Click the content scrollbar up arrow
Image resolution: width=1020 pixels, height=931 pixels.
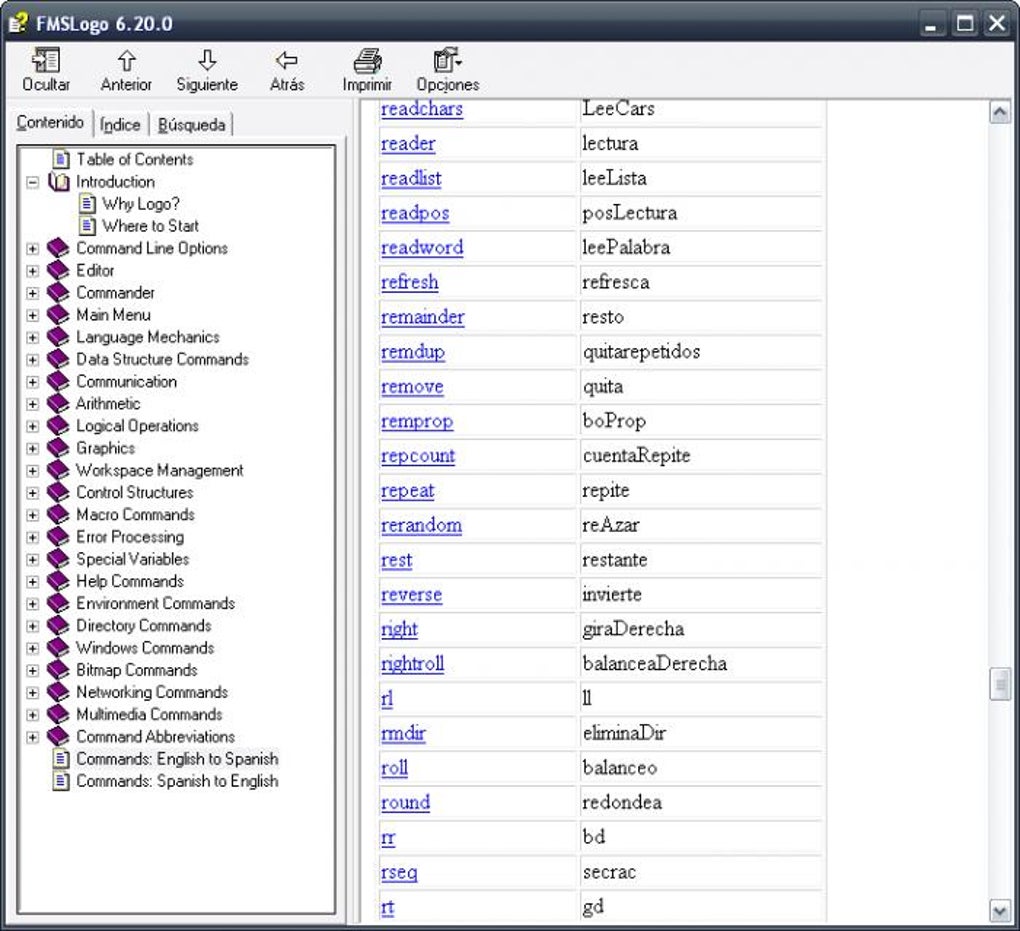click(999, 113)
